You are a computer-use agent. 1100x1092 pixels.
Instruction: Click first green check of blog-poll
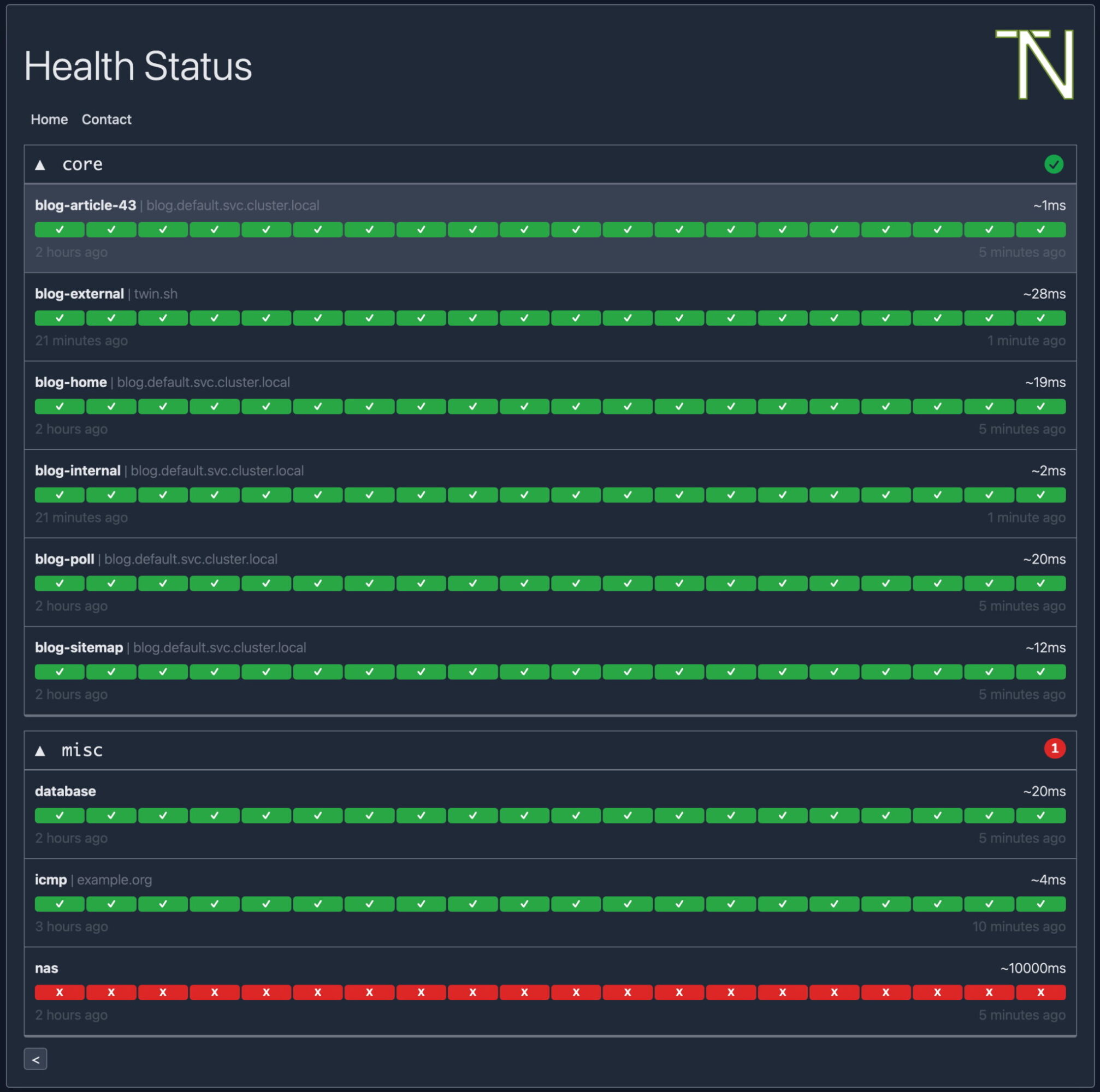coord(60,583)
